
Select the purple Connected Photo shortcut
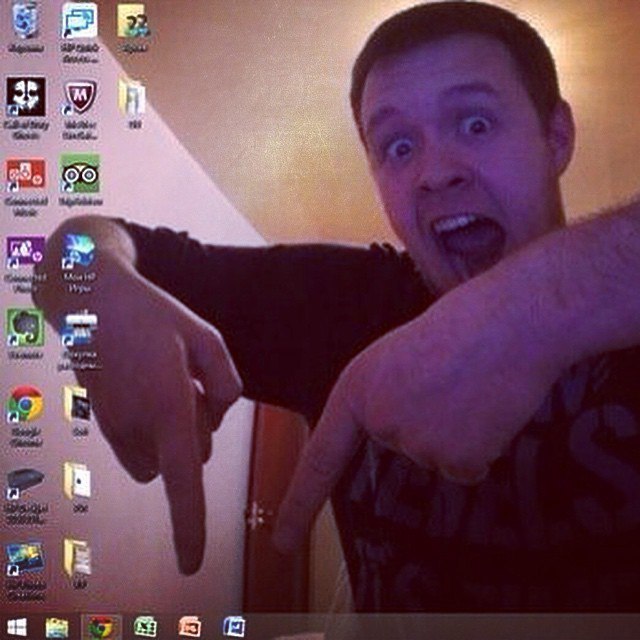(x=25, y=251)
